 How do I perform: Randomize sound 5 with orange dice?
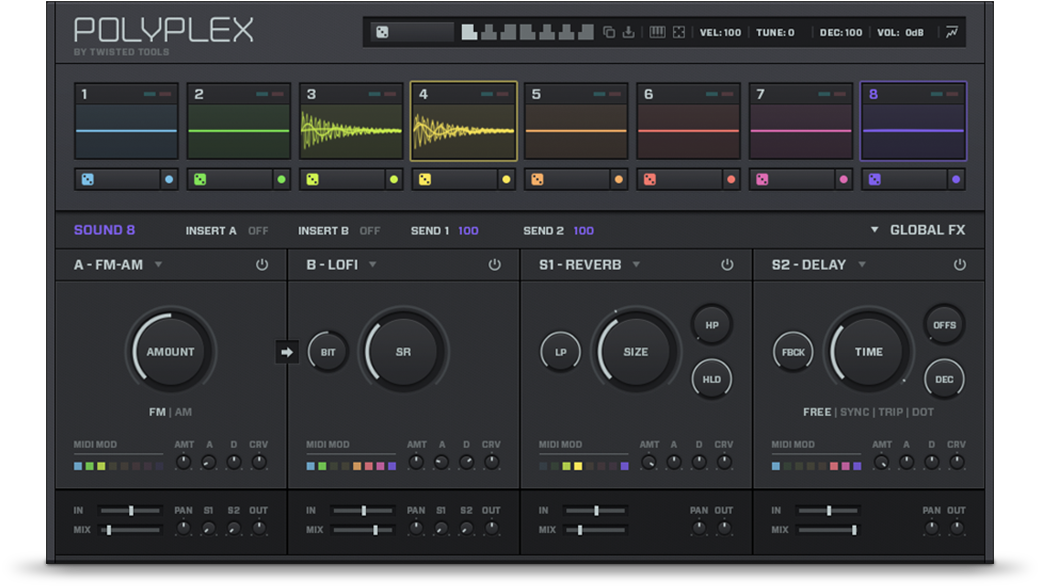click(537, 179)
